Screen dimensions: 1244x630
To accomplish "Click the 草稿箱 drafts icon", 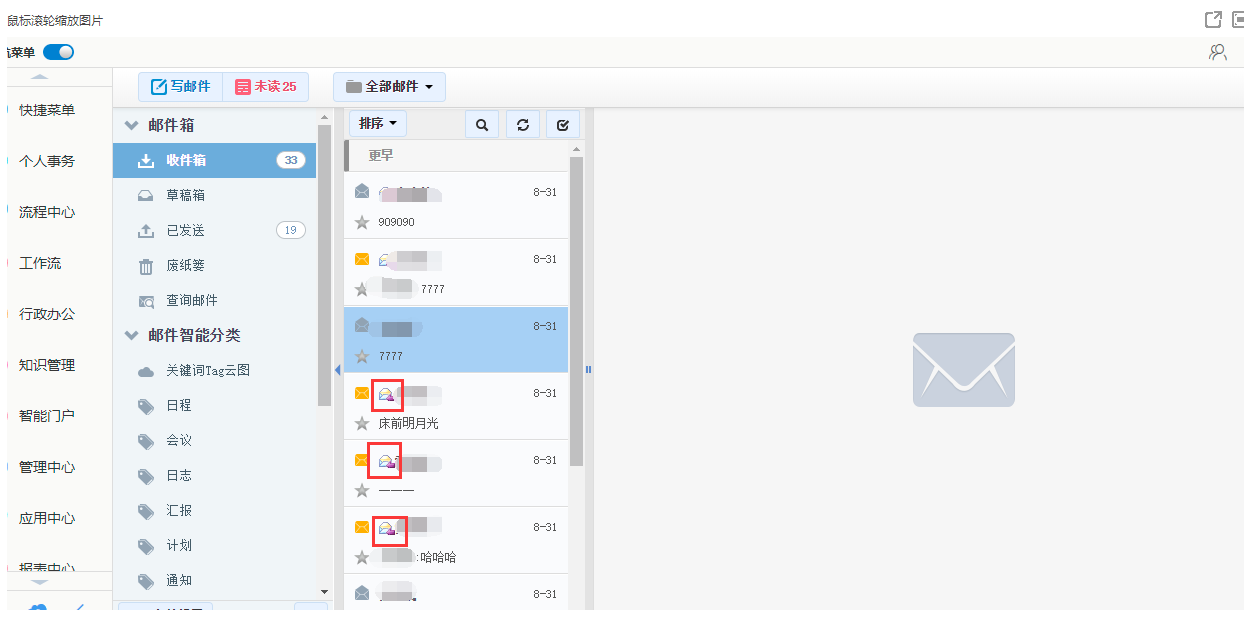I will click(146, 196).
